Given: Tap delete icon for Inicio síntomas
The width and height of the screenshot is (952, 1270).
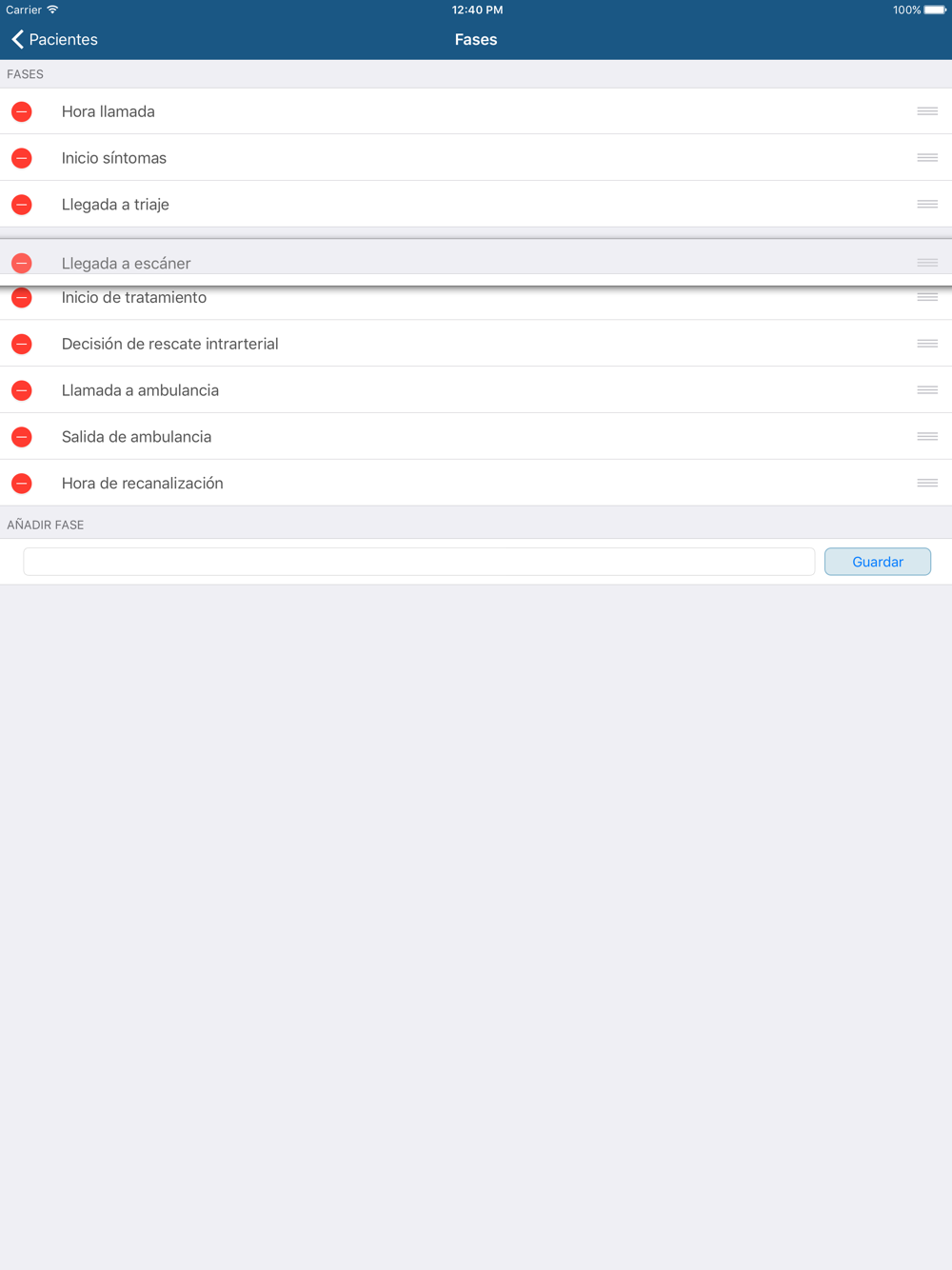Looking at the screenshot, I should 22,158.
